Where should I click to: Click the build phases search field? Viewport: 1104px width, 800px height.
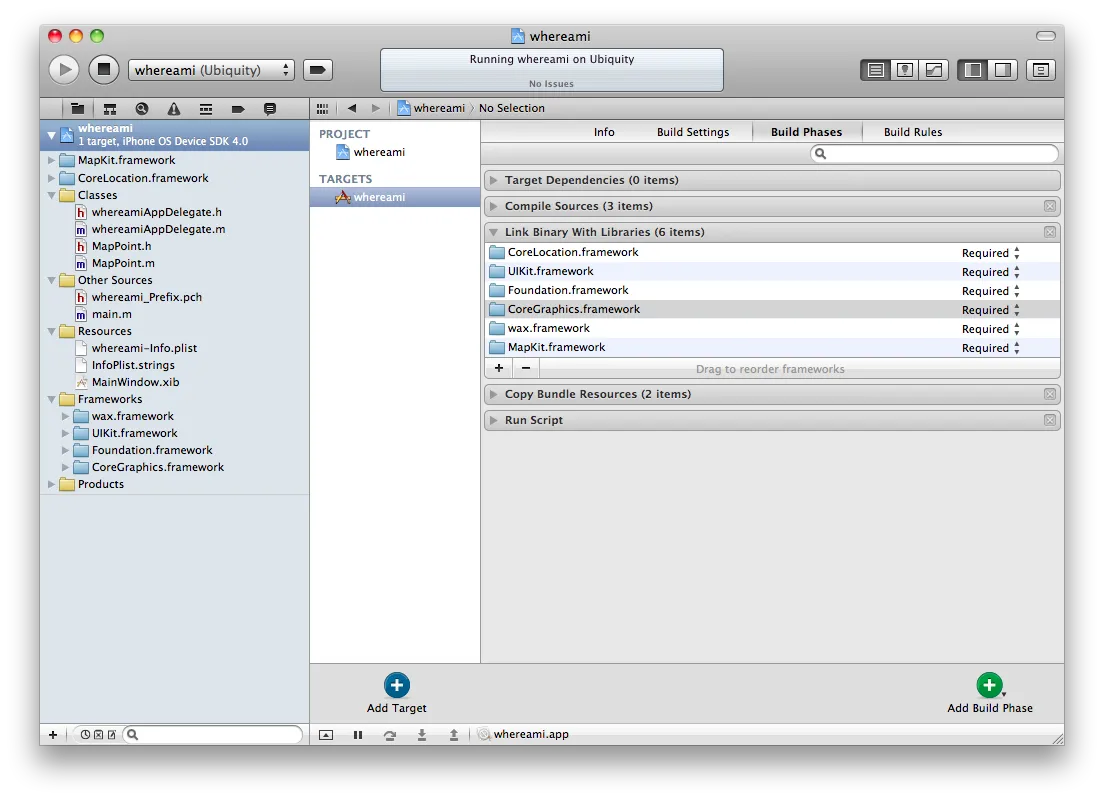tap(934, 154)
